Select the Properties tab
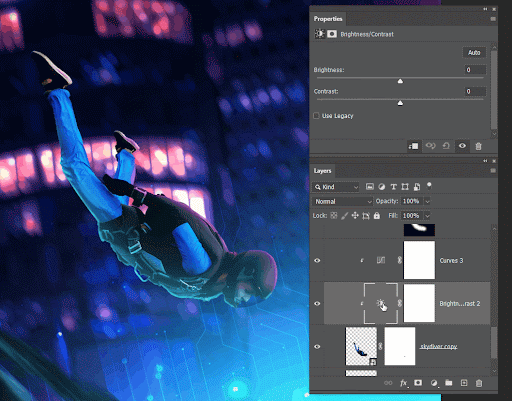The width and height of the screenshot is (512, 401). coord(328,19)
